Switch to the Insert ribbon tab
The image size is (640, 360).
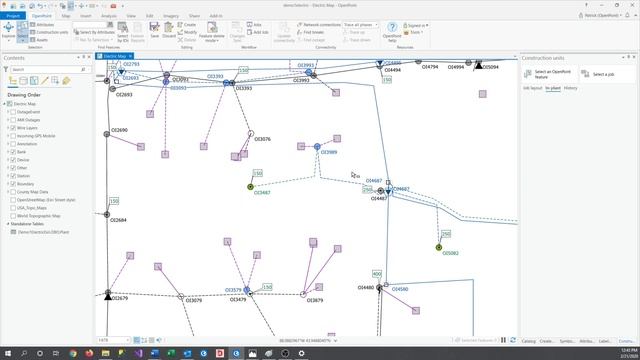pyautogui.click(x=86, y=16)
